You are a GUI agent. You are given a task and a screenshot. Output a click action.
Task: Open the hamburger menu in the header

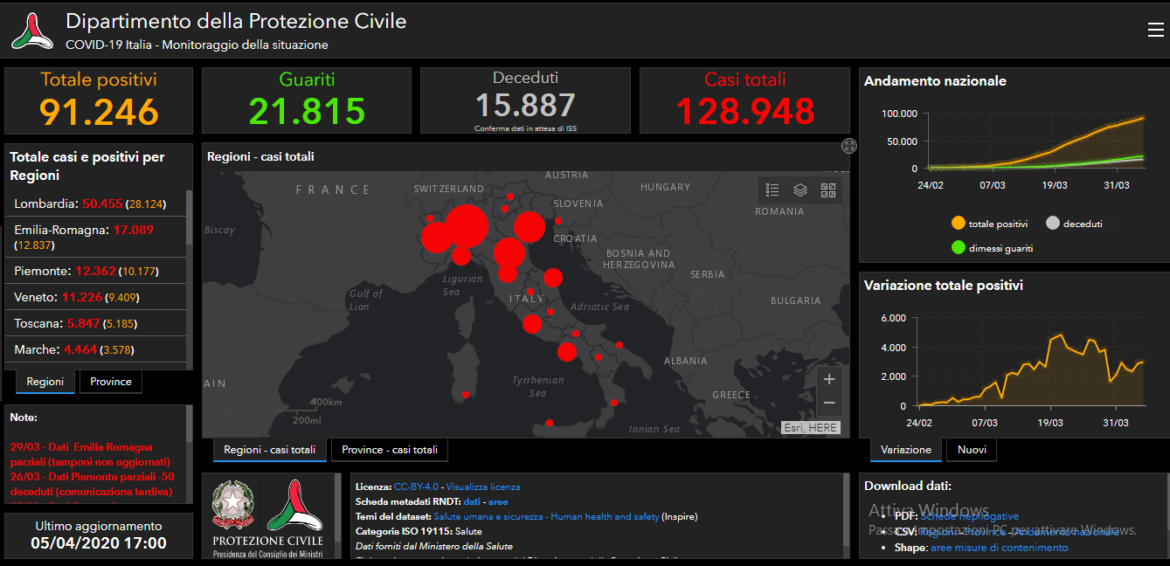1155,30
